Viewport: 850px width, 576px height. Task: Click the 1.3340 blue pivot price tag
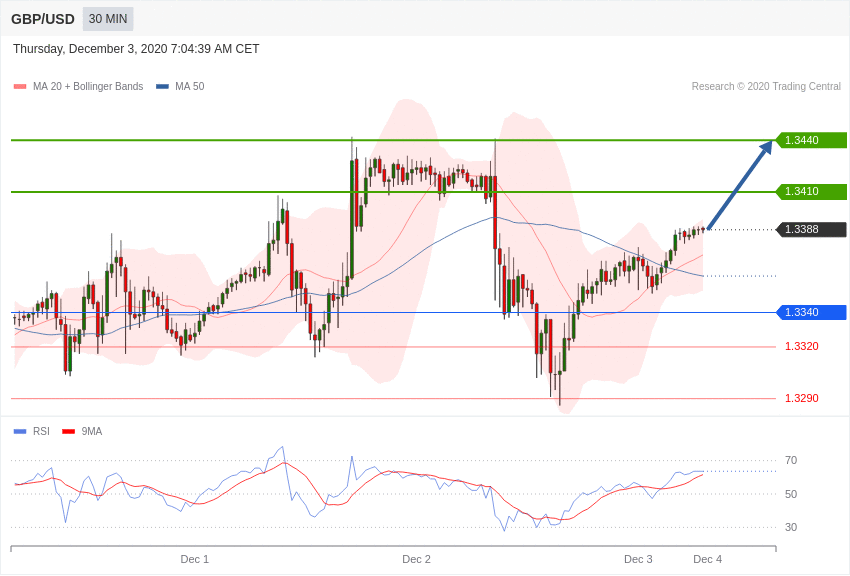click(812, 312)
